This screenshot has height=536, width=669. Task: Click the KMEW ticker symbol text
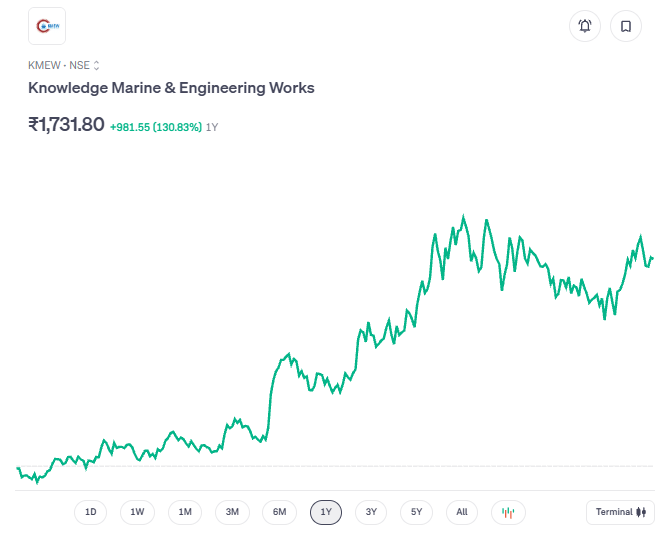[44, 65]
